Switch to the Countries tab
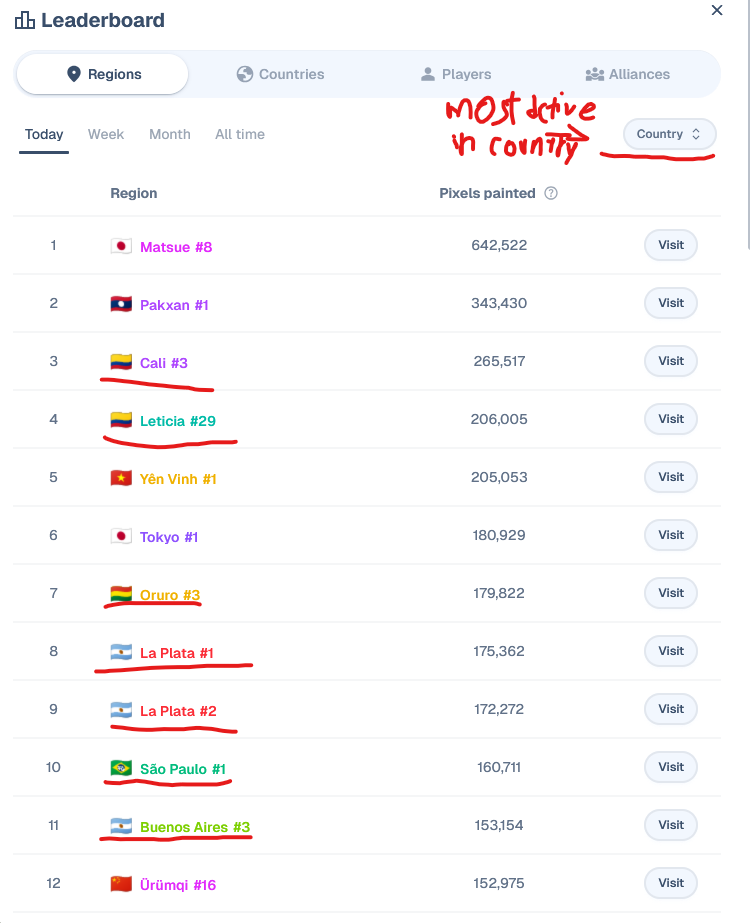The image size is (750, 923). click(x=280, y=74)
